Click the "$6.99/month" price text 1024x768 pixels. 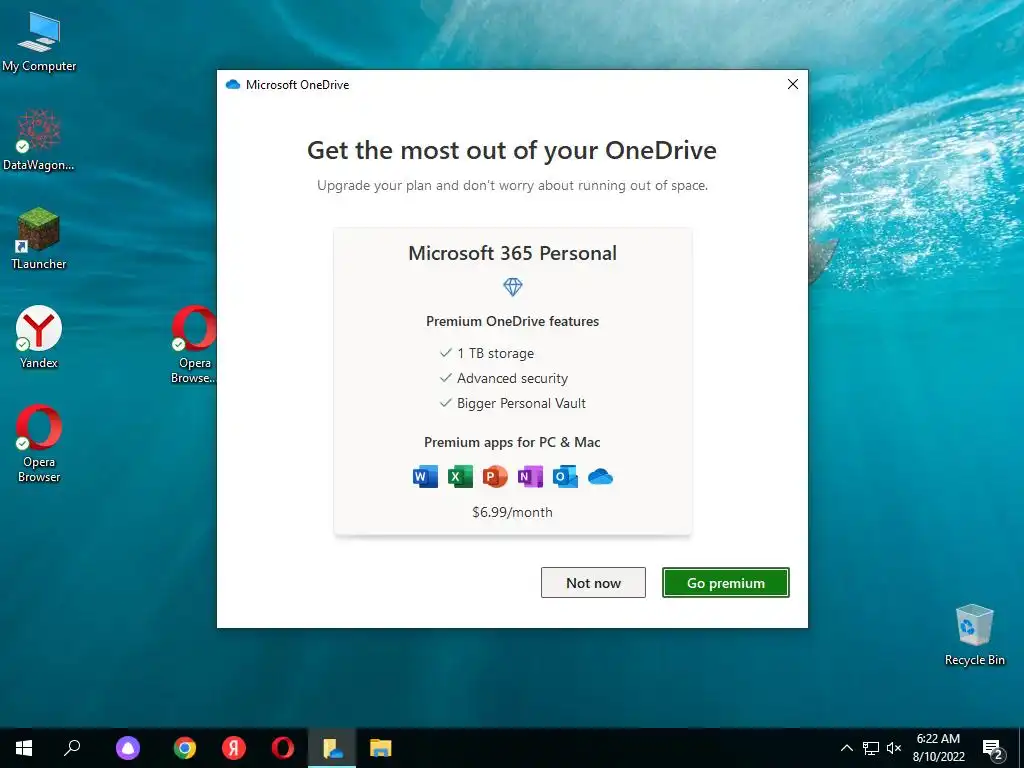[513, 512]
